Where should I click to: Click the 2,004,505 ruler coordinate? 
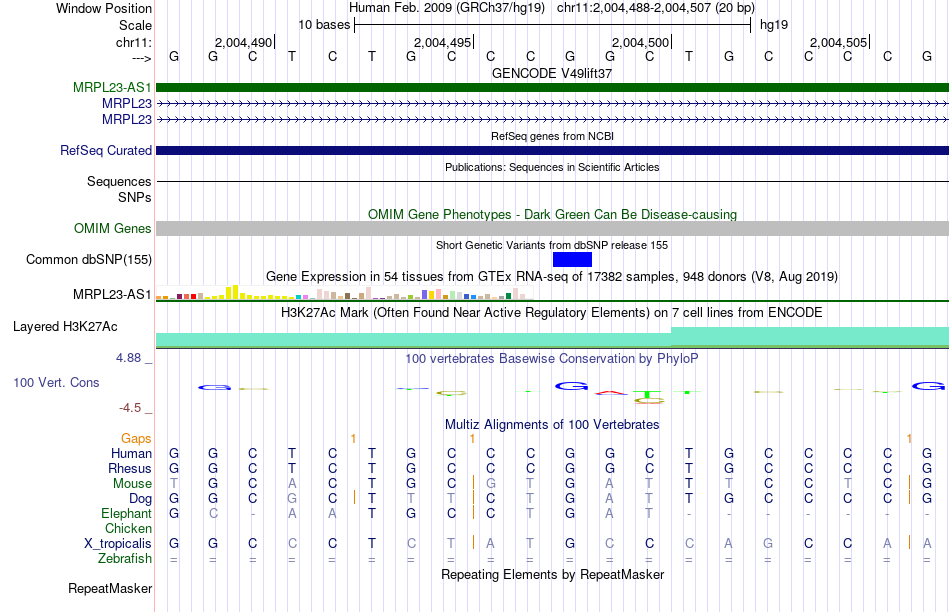coord(839,42)
